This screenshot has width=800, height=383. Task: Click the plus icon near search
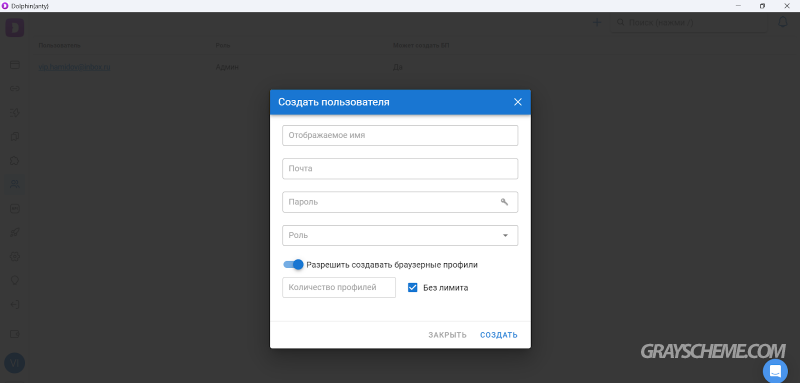[596, 22]
